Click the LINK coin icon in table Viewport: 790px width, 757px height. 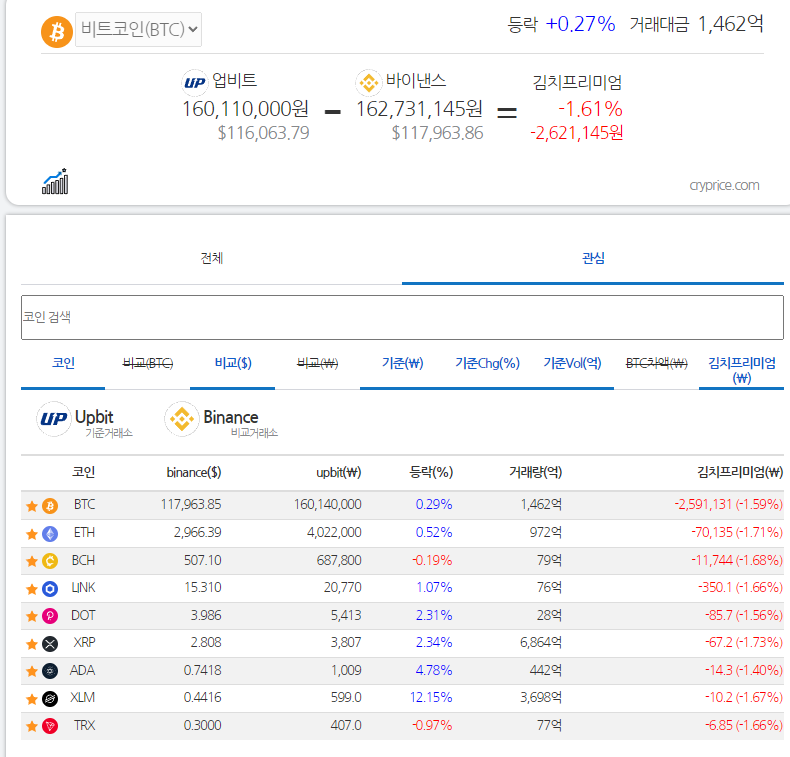point(50,589)
